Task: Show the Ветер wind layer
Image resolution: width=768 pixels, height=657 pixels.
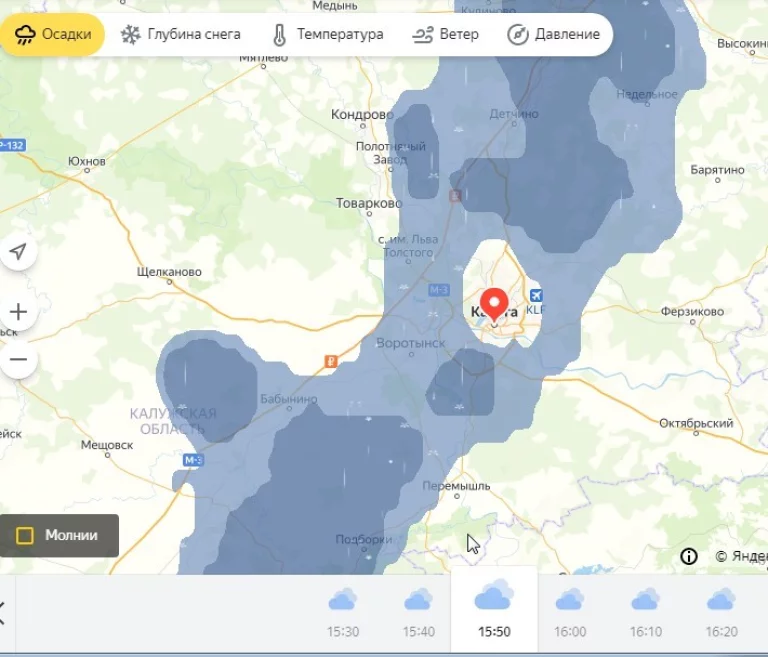Action: click(x=446, y=35)
